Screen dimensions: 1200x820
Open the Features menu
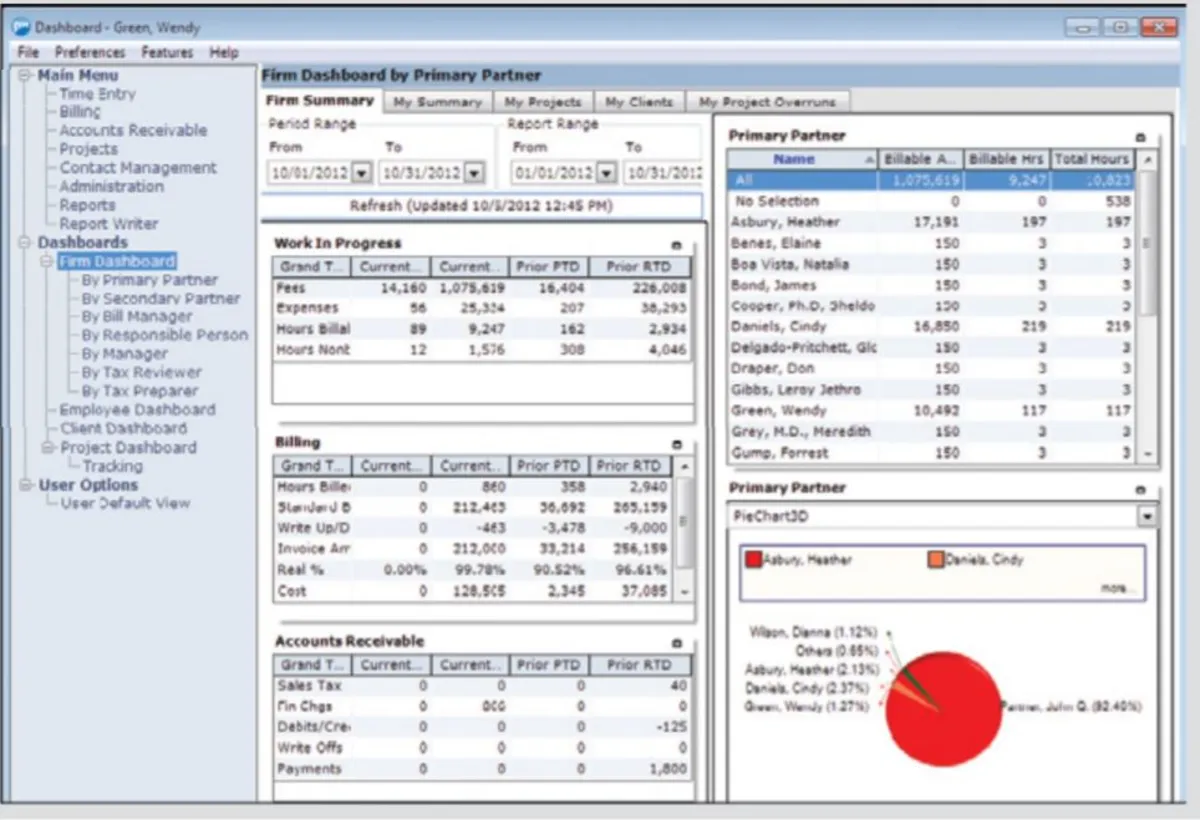click(167, 52)
